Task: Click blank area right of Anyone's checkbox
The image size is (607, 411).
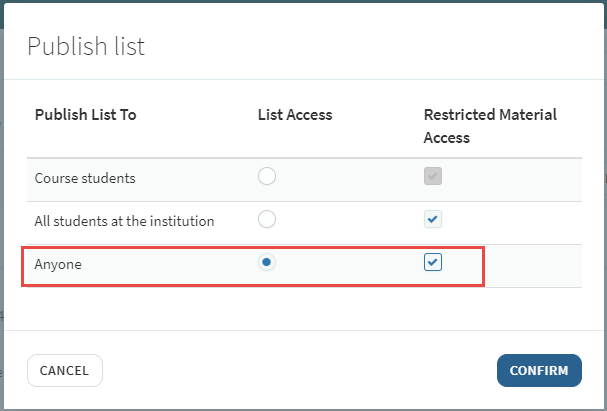Action: [x=533, y=266]
